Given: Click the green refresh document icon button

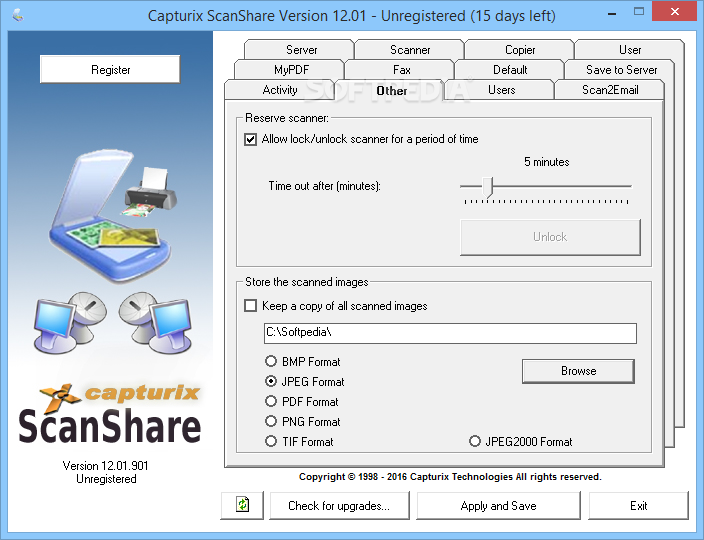Looking at the screenshot, I should pos(242,505).
